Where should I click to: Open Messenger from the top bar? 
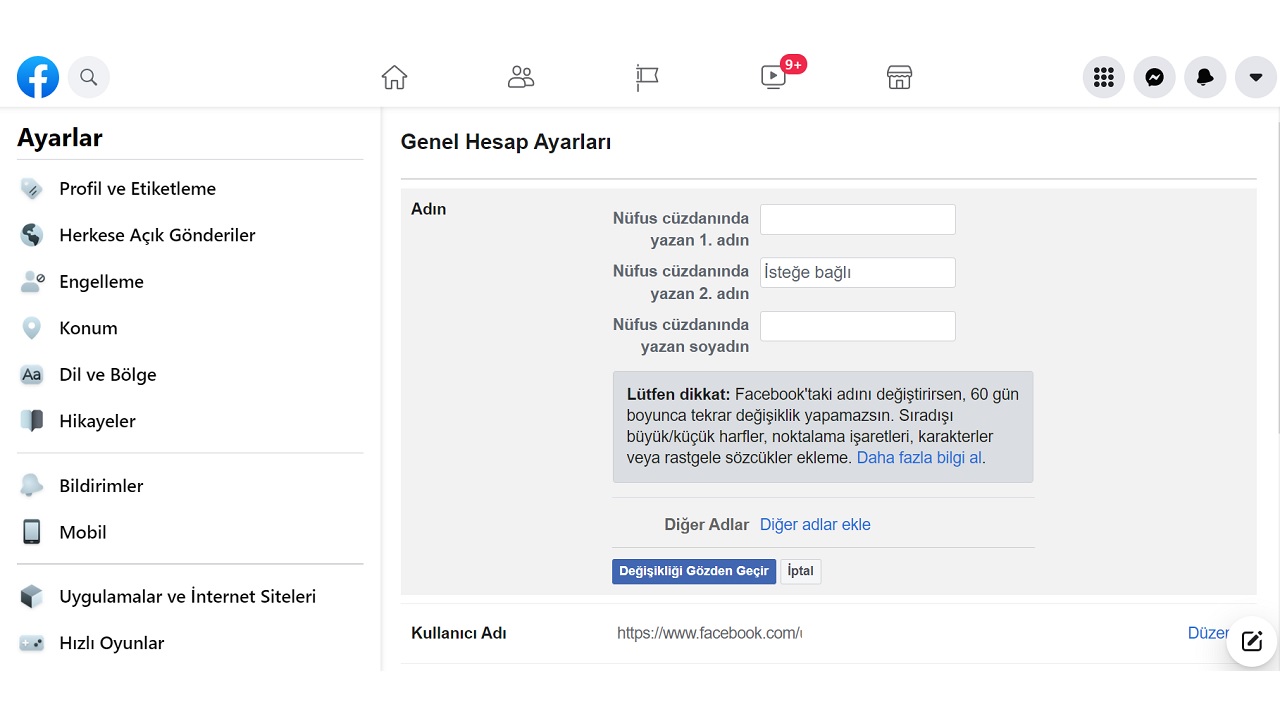[1154, 76]
